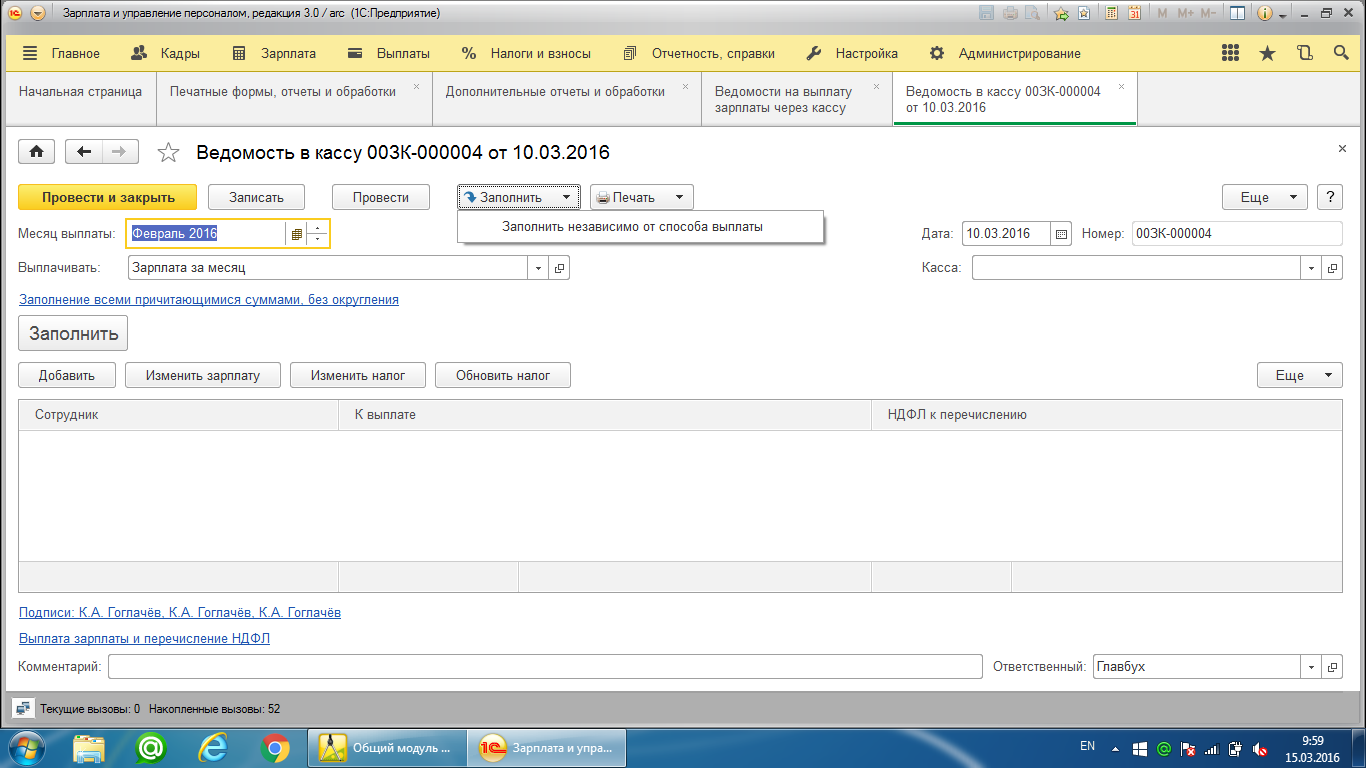Click the calendar picker in Дата field

click(1062, 234)
